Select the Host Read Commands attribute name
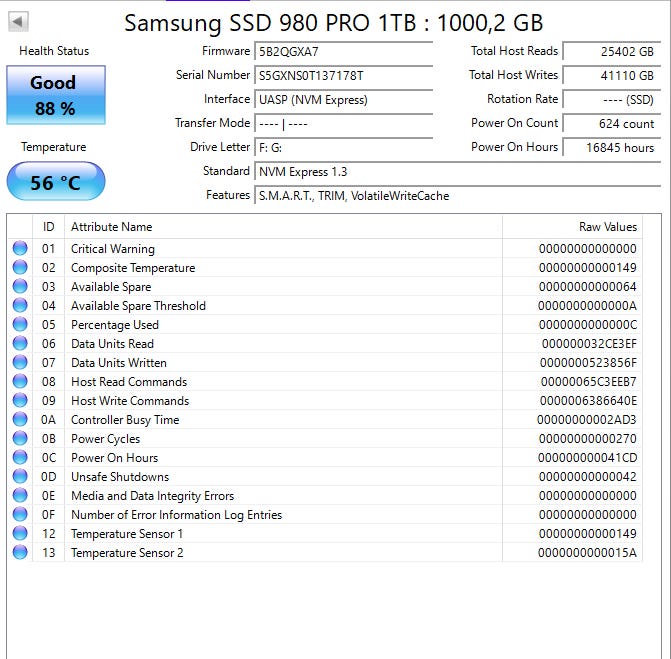Screen dimensions: 671x659 click(129, 382)
